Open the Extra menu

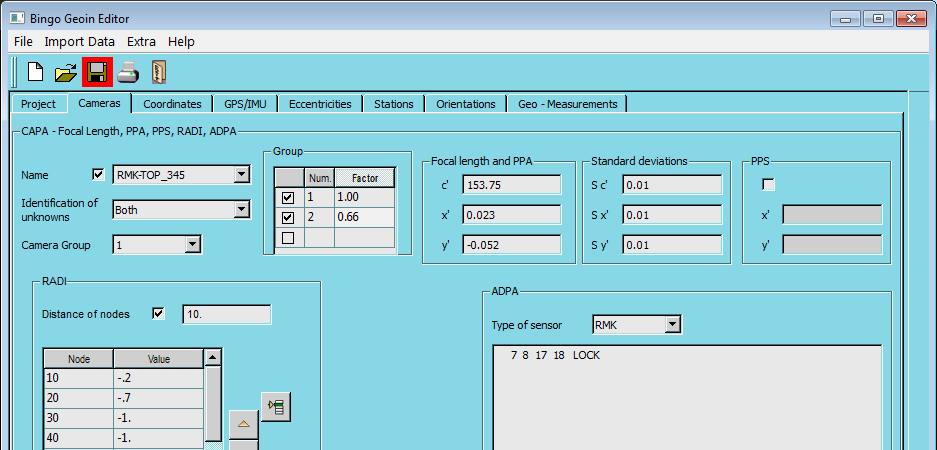(x=141, y=42)
